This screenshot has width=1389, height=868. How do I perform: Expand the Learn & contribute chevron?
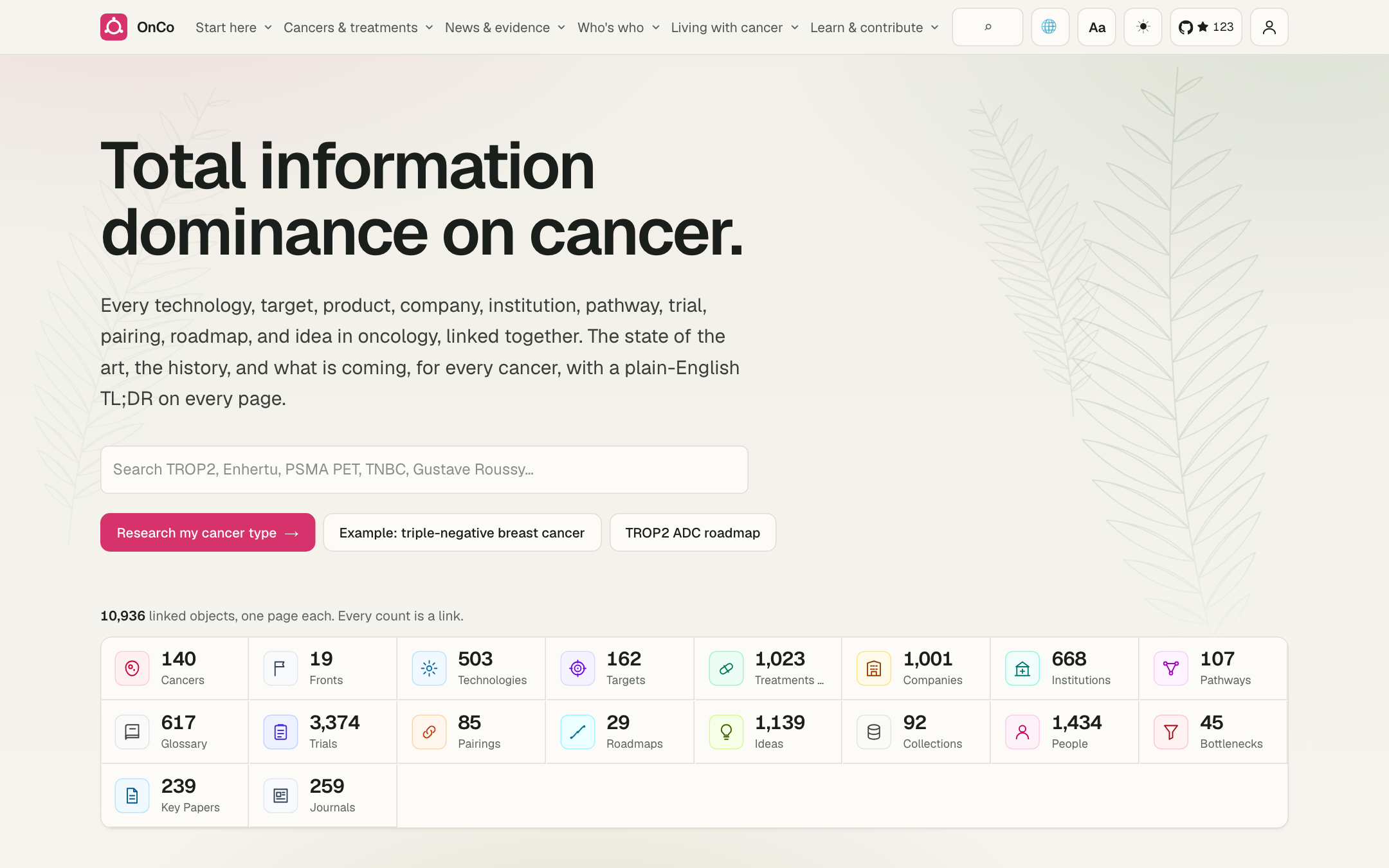pyautogui.click(x=935, y=28)
